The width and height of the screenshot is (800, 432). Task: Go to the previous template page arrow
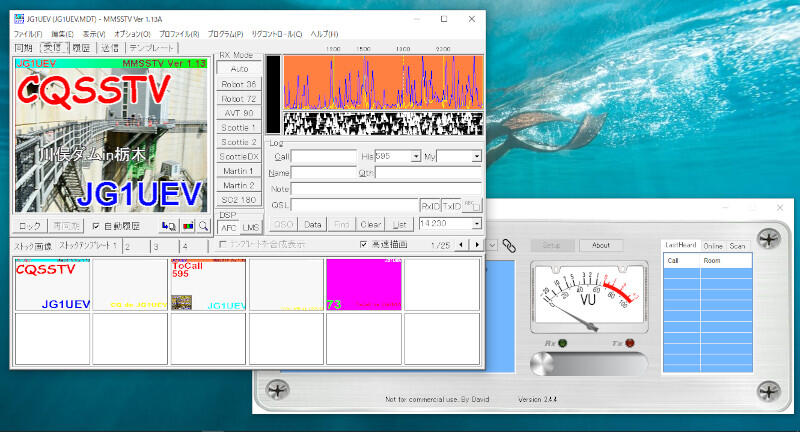(461, 245)
